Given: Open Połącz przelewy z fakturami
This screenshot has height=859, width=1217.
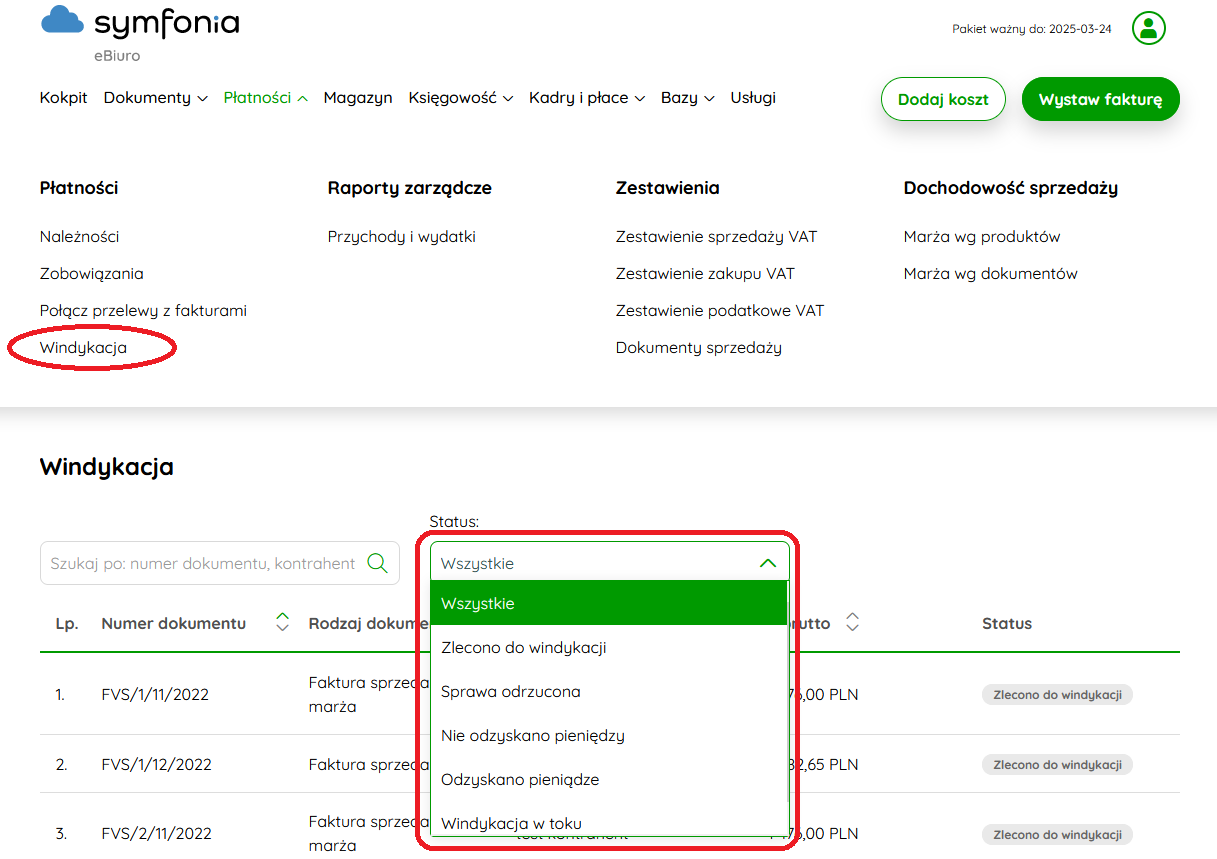Looking at the screenshot, I should coord(143,311).
